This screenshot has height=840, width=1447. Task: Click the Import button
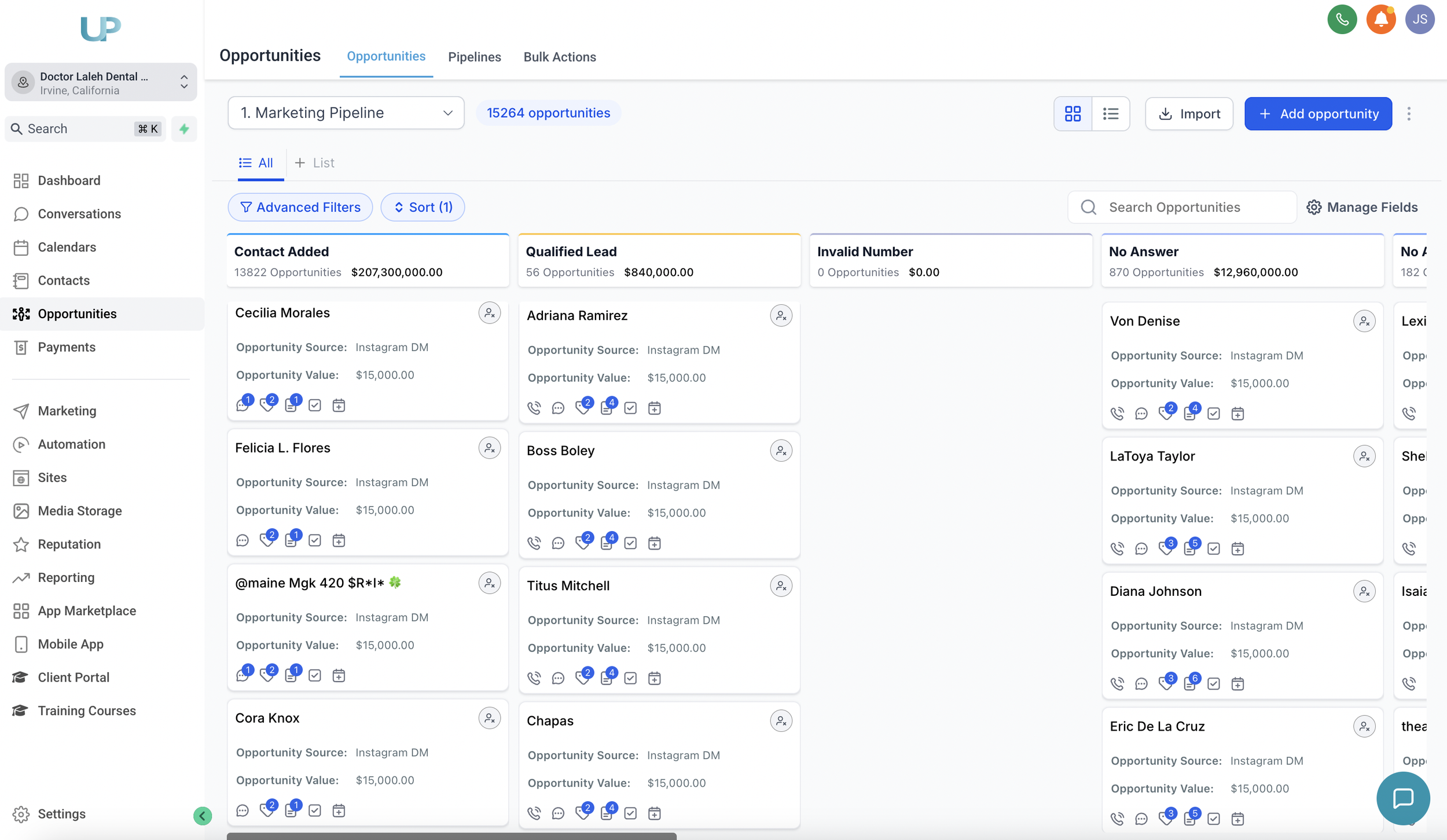click(1189, 114)
